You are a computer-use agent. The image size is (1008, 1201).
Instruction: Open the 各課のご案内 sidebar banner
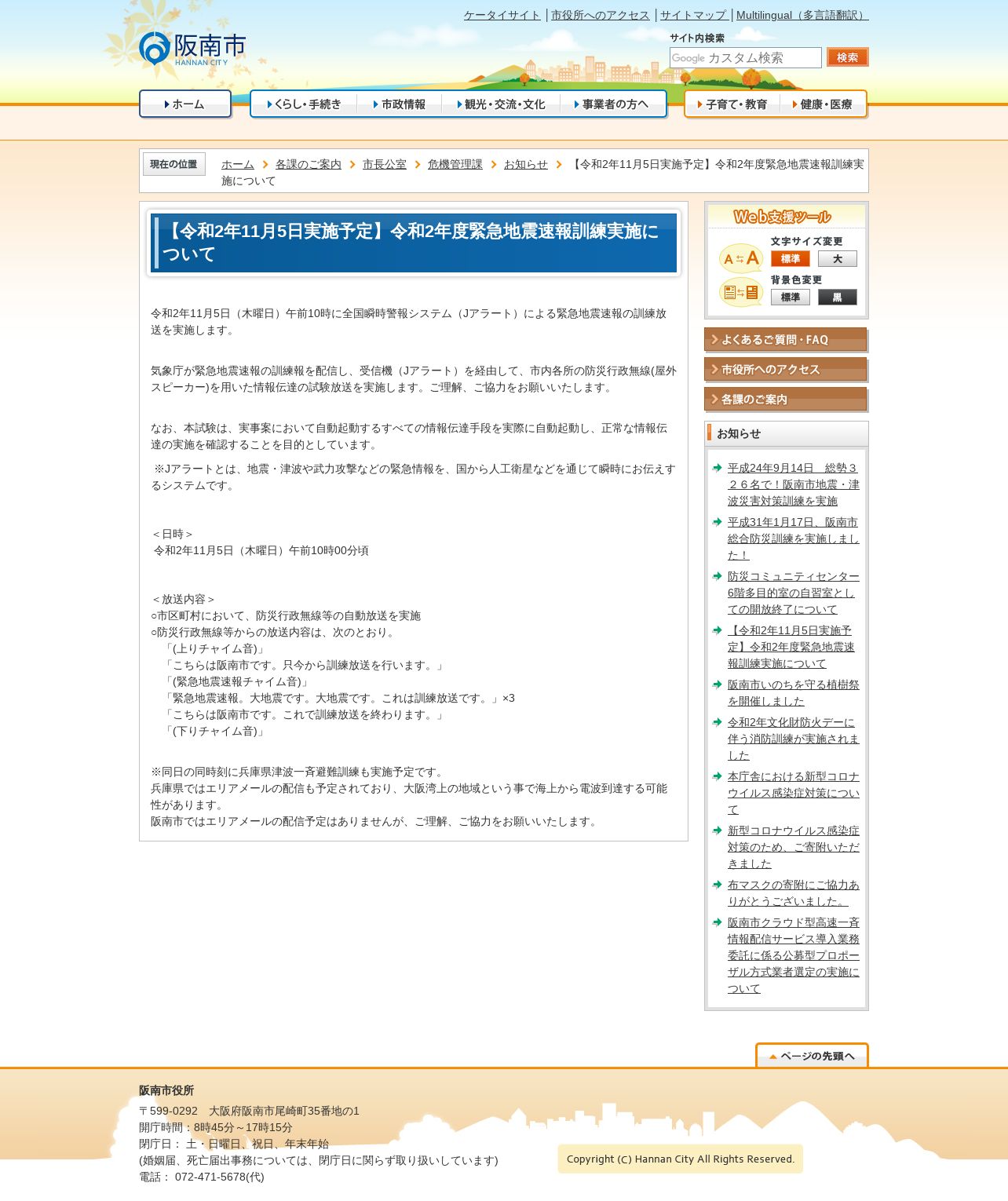[786, 400]
